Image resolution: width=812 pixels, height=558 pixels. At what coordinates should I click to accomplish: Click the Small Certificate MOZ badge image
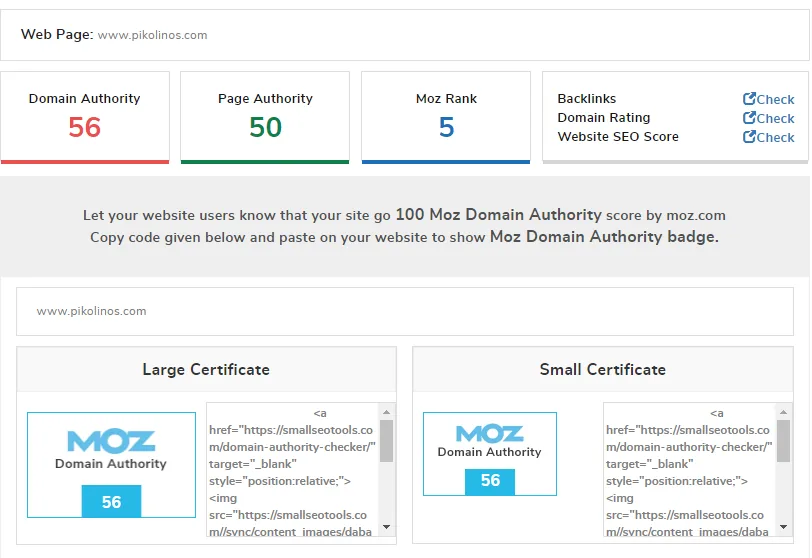pyautogui.click(x=490, y=454)
